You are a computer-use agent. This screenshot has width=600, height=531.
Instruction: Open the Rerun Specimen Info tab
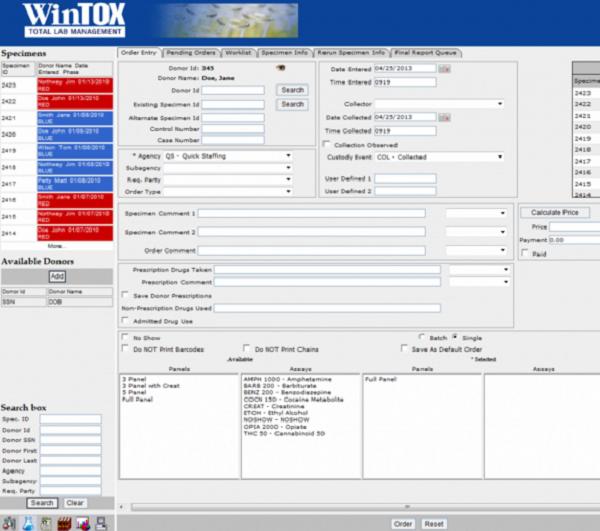pos(351,53)
